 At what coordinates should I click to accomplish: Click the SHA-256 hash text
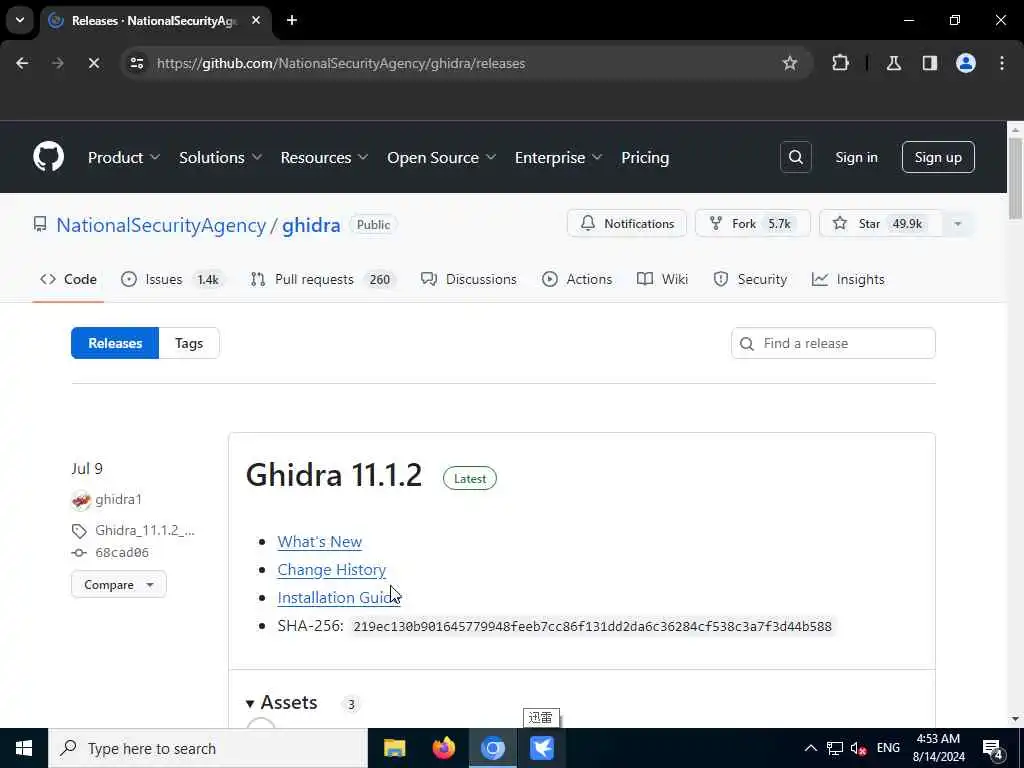(x=592, y=626)
